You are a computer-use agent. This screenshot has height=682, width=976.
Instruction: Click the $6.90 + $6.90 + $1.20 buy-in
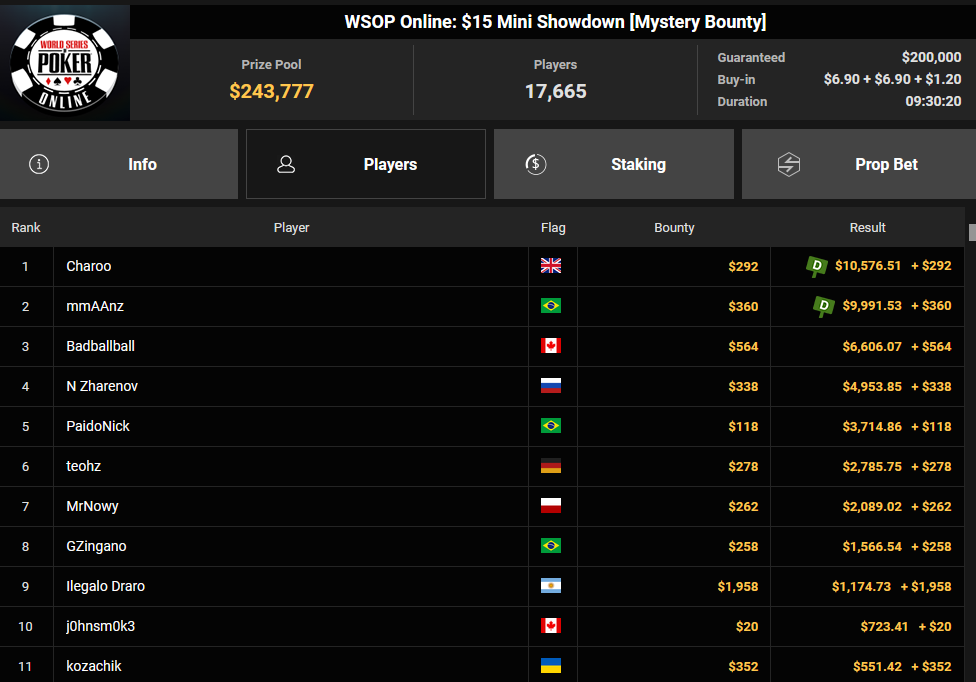pos(893,79)
